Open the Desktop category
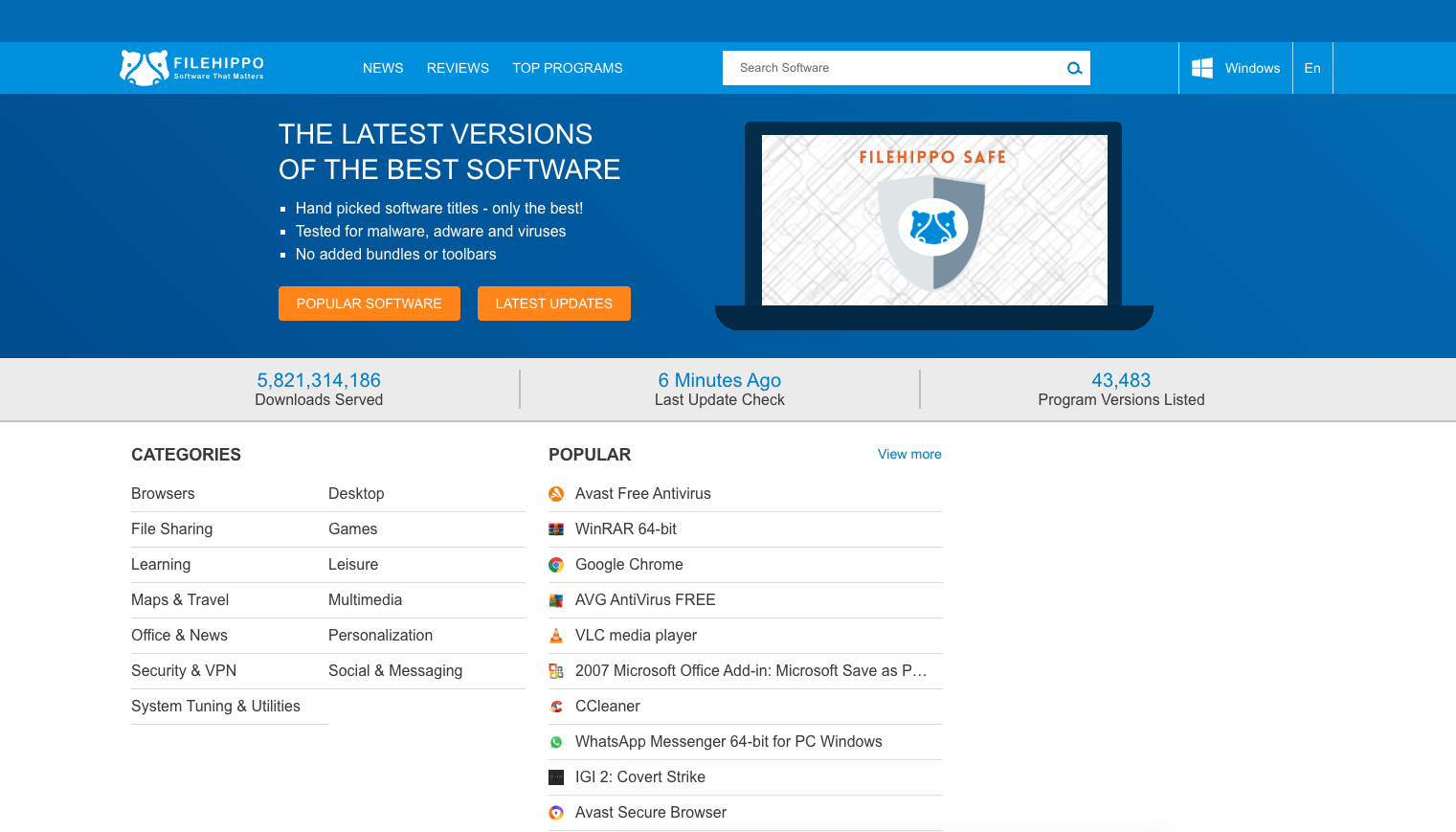 (356, 494)
